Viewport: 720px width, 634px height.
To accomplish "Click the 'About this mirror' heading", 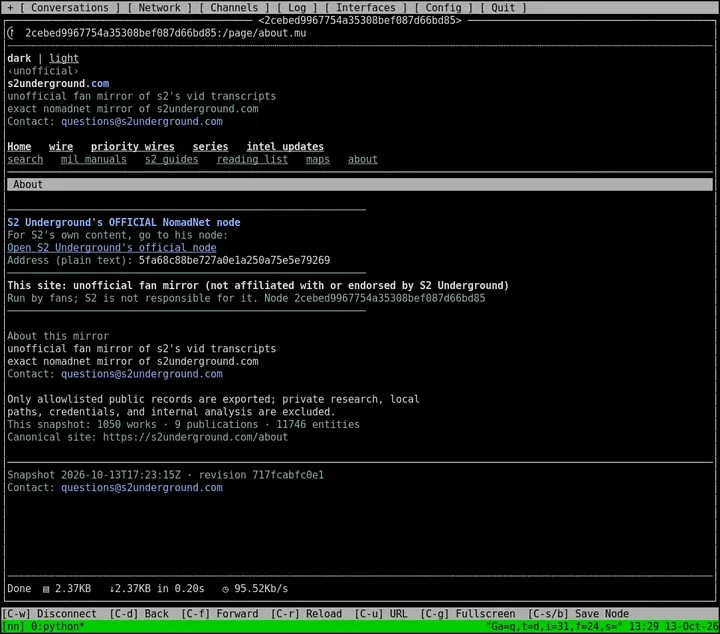I will tap(58, 336).
